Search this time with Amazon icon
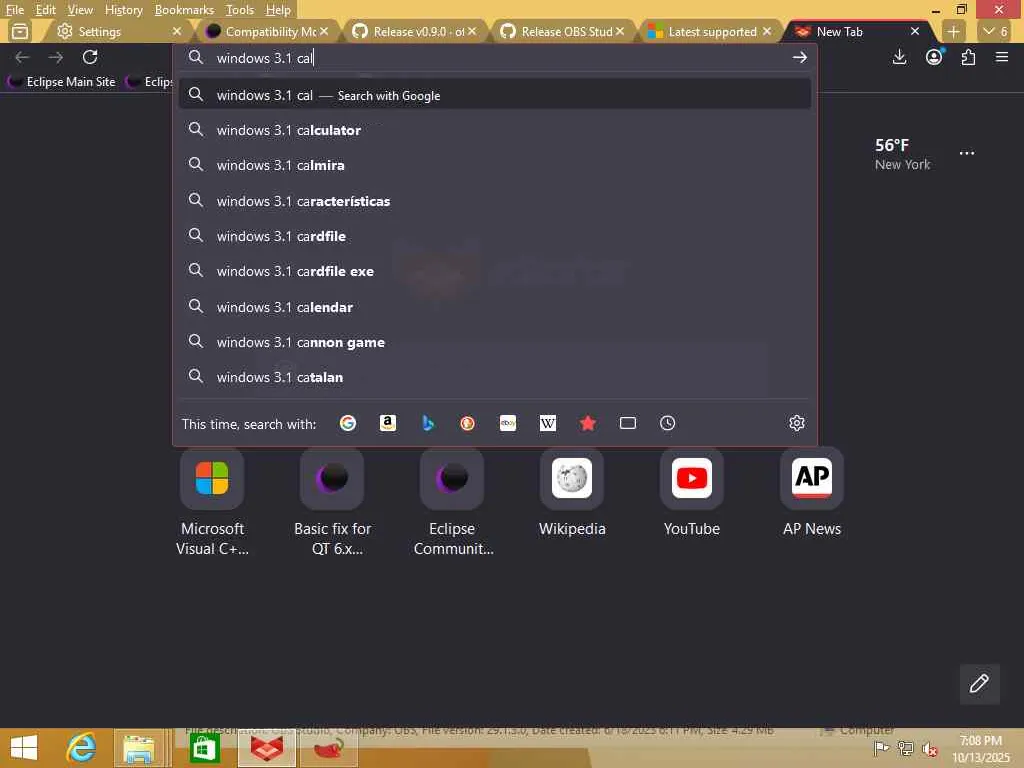This screenshot has height=768, width=1024. 388,423
